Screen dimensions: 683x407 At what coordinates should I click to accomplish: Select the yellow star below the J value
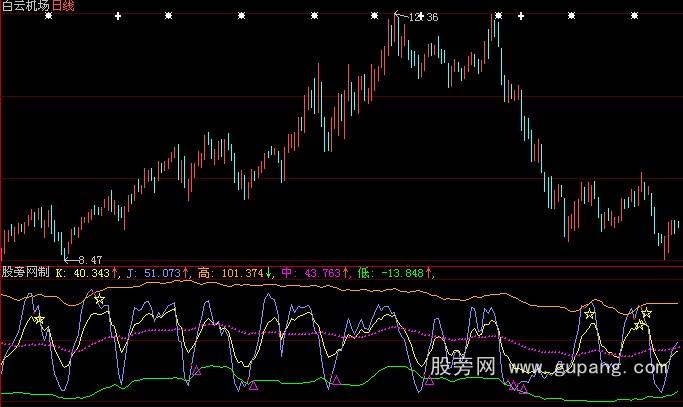coord(99,299)
